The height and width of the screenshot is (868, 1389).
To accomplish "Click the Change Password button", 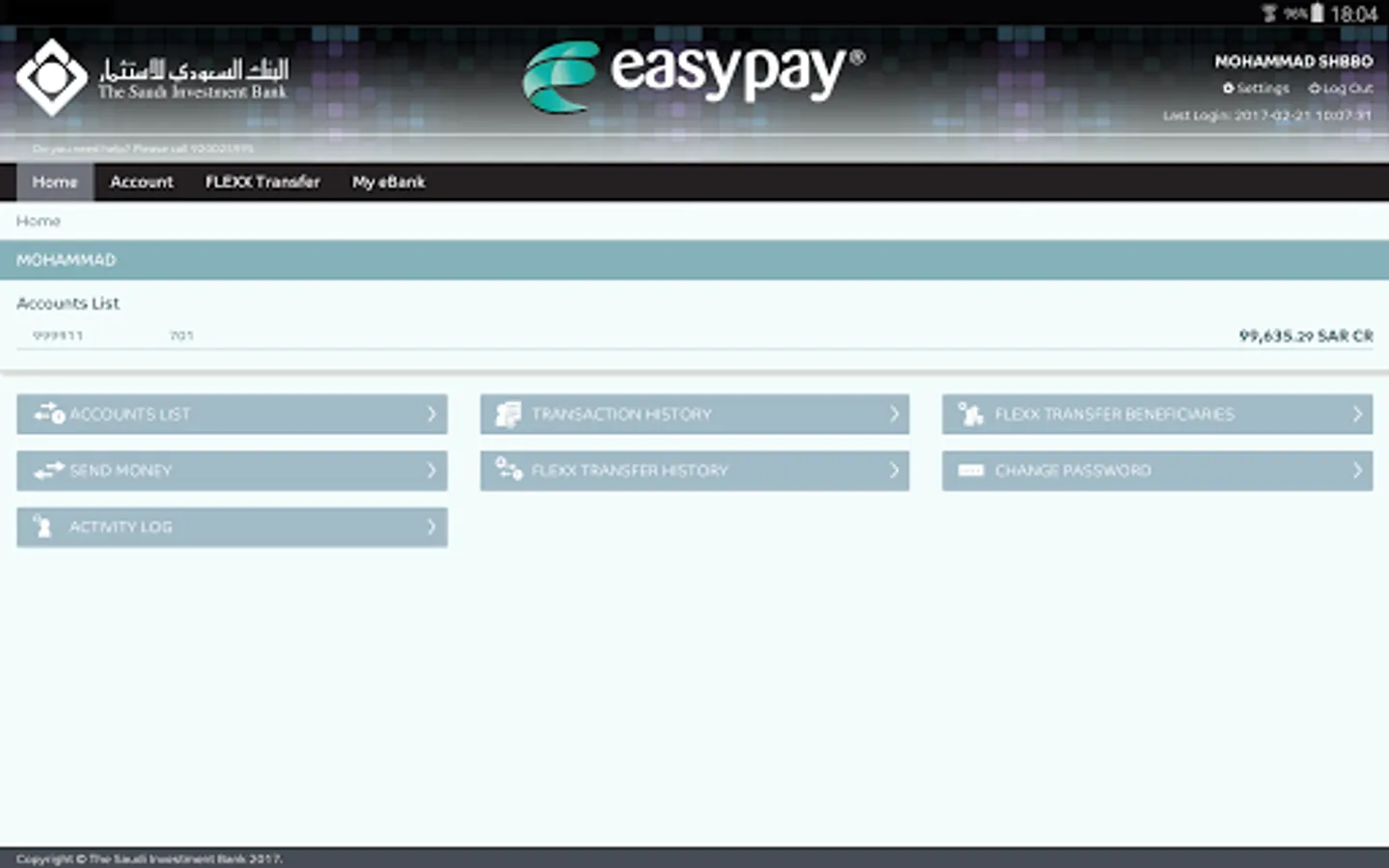I will pyautogui.click(x=1157, y=471).
